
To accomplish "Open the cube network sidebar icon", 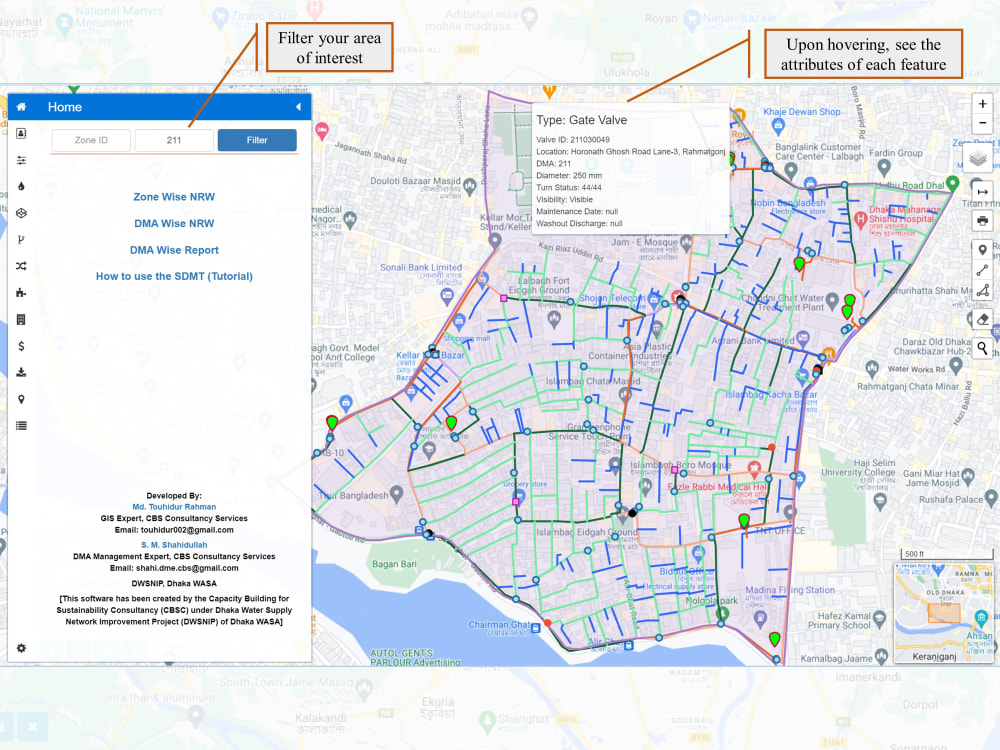I will coord(21,213).
